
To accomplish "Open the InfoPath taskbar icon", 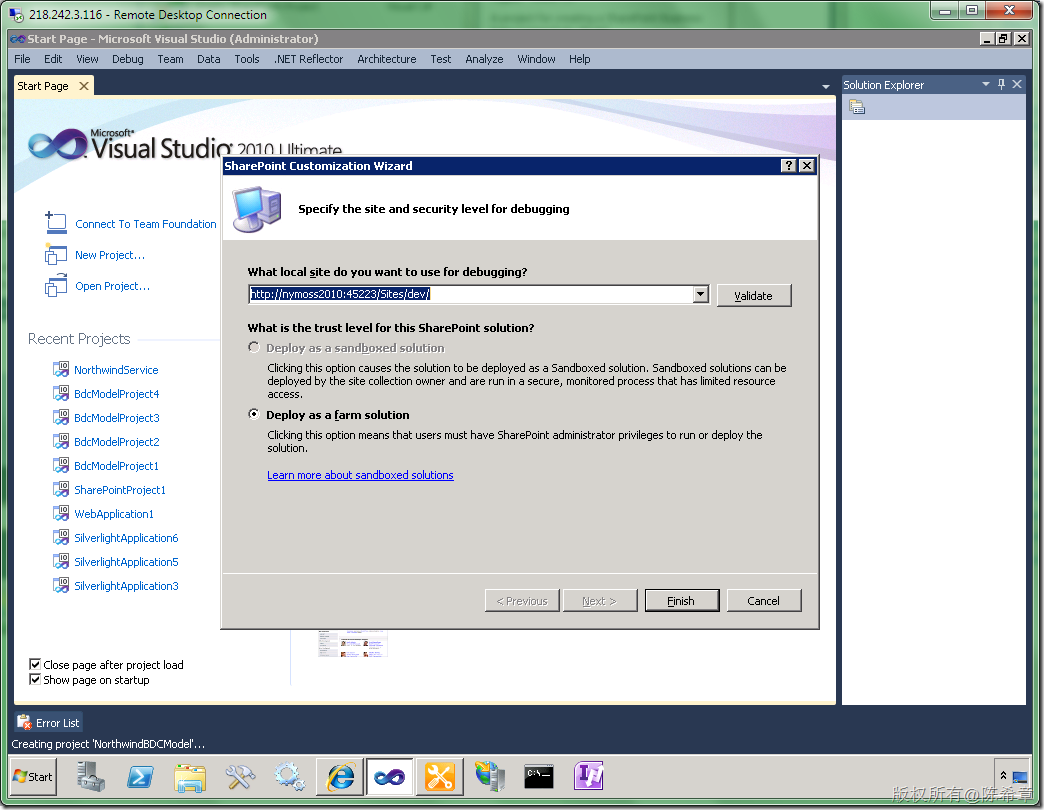I will tap(589, 776).
